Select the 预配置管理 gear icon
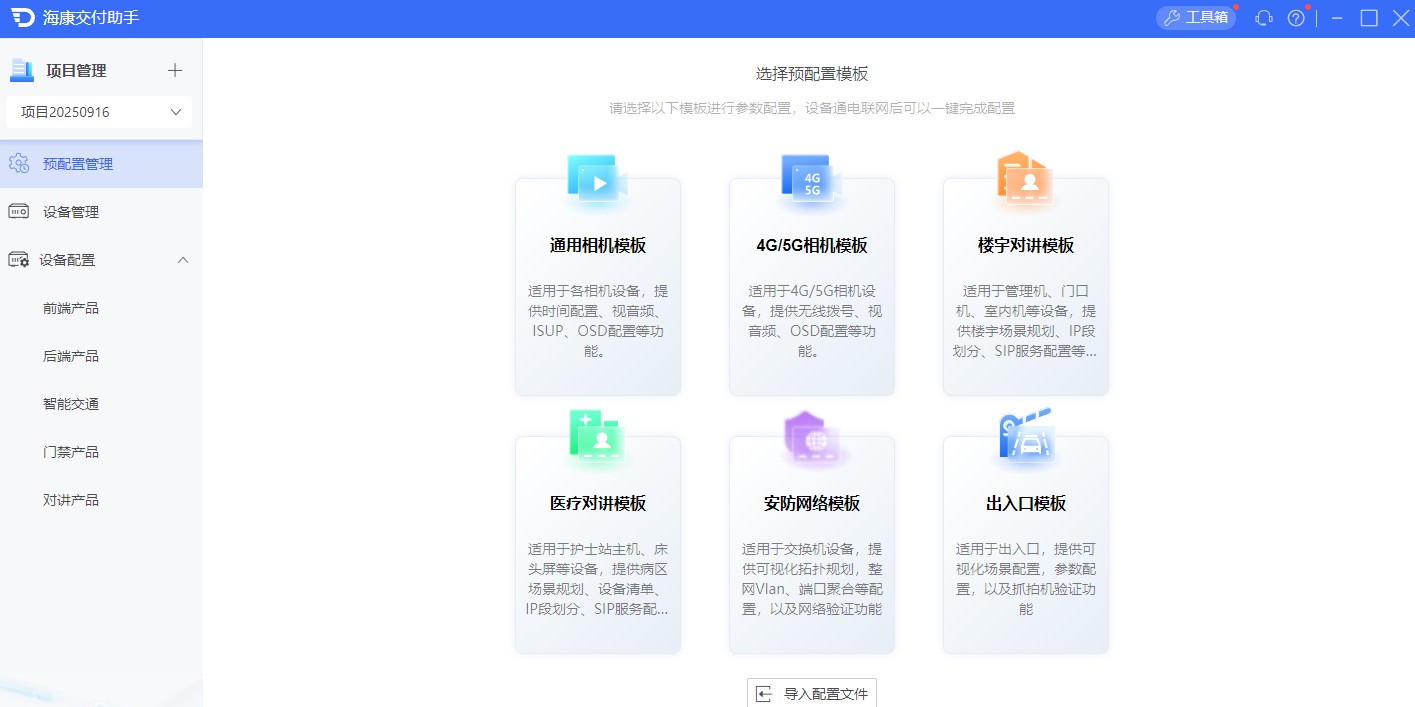This screenshot has width=1415, height=707. tap(18, 162)
